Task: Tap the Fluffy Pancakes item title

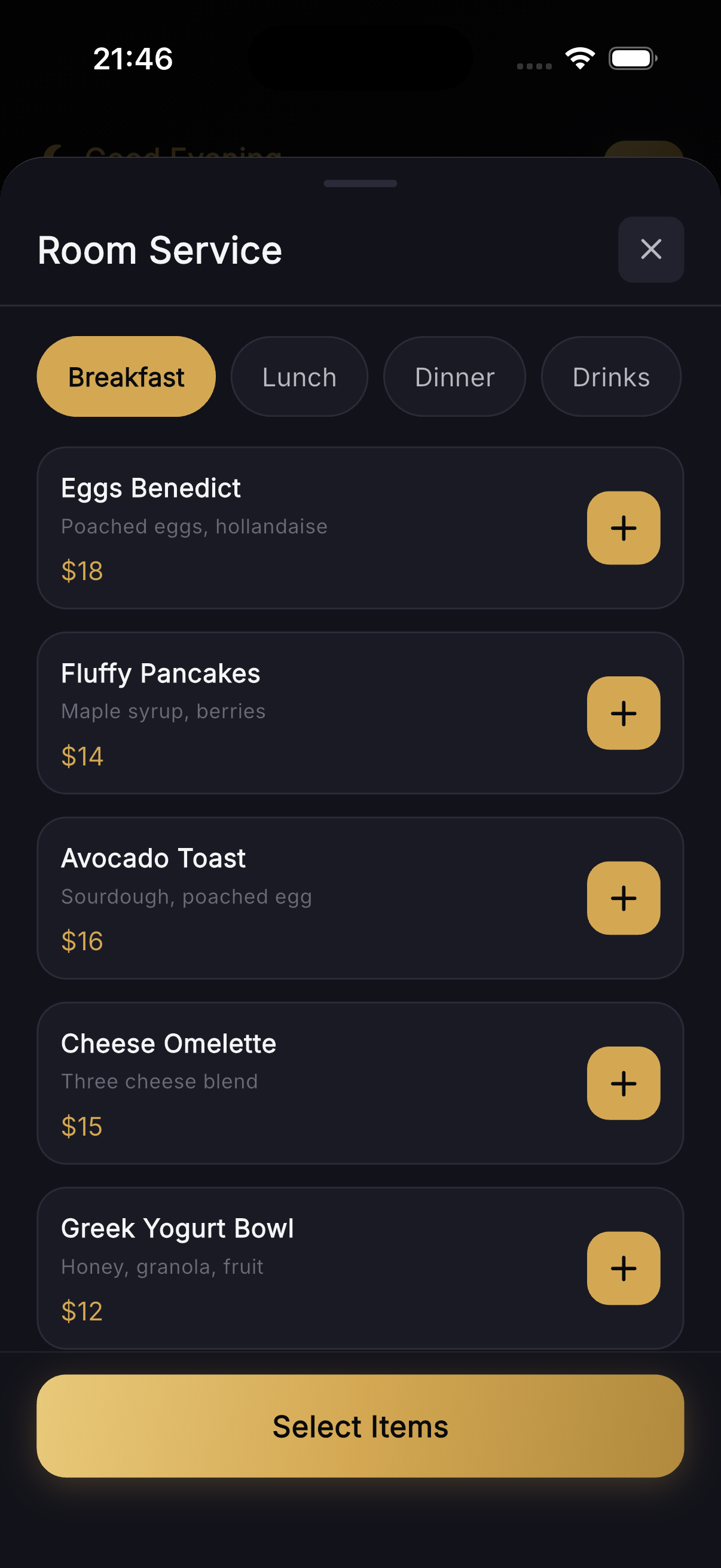Action: [161, 674]
